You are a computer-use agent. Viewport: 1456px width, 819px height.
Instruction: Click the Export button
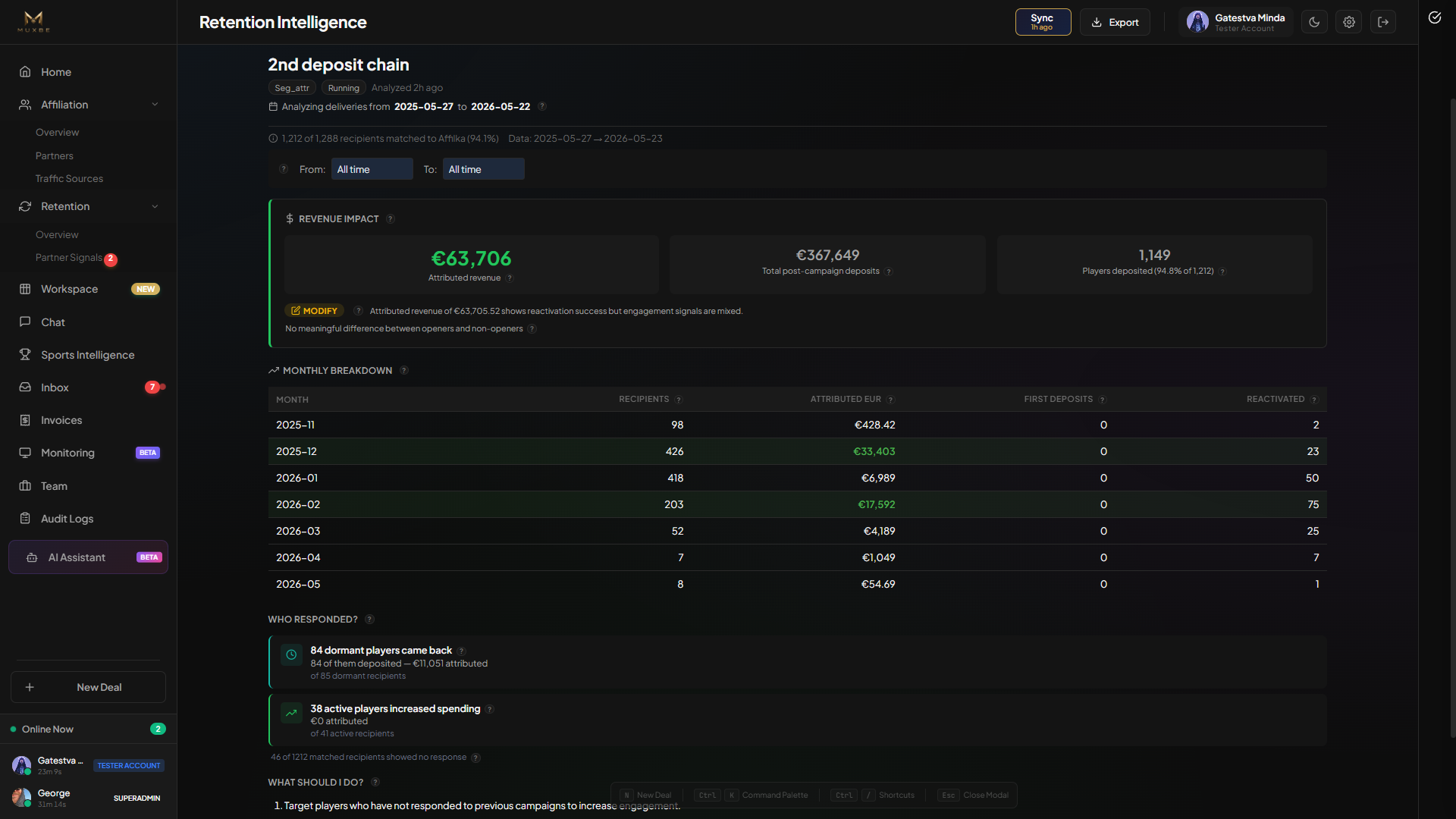coord(1115,22)
